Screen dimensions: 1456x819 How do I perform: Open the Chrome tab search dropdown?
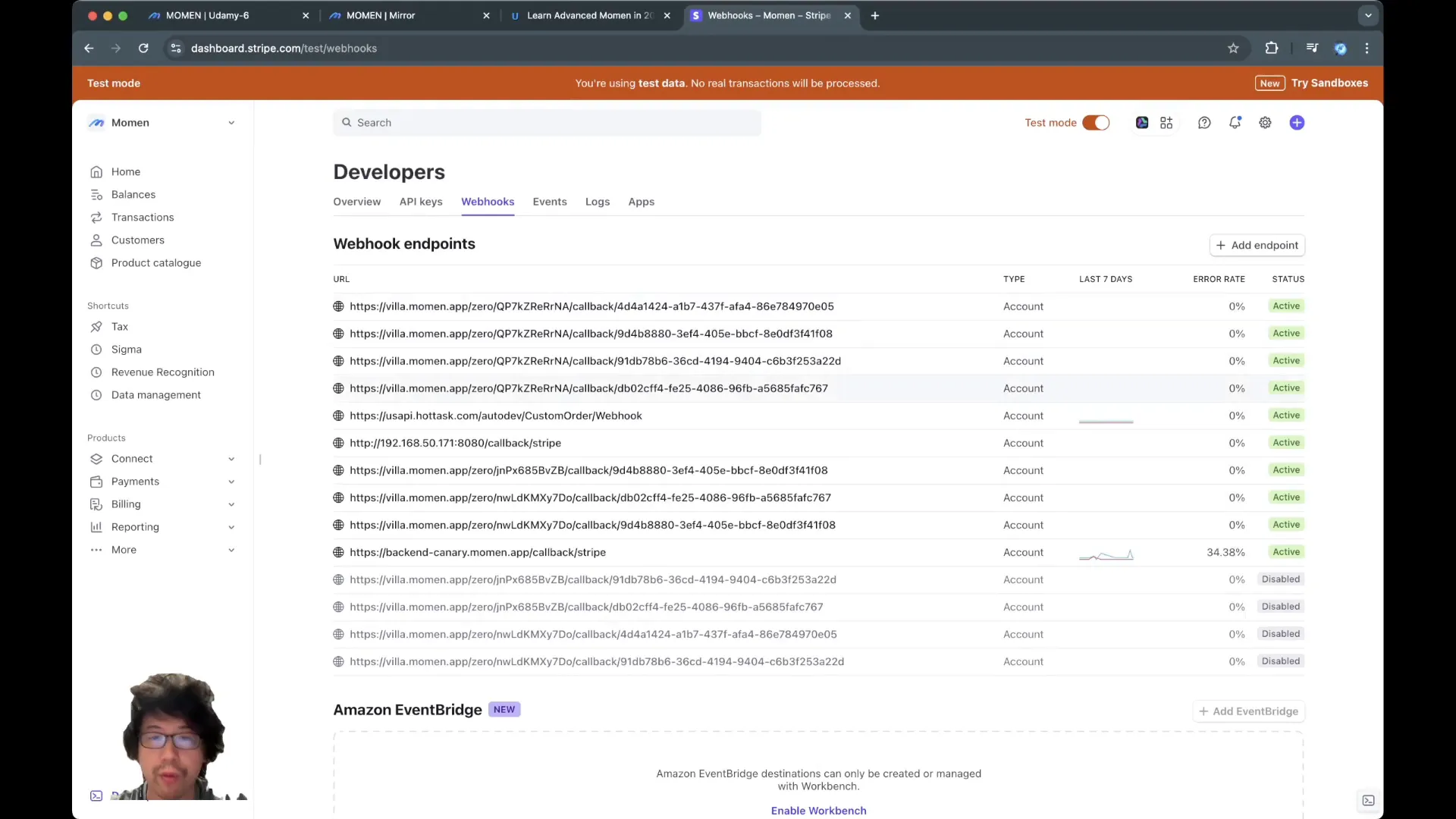coord(1368,15)
